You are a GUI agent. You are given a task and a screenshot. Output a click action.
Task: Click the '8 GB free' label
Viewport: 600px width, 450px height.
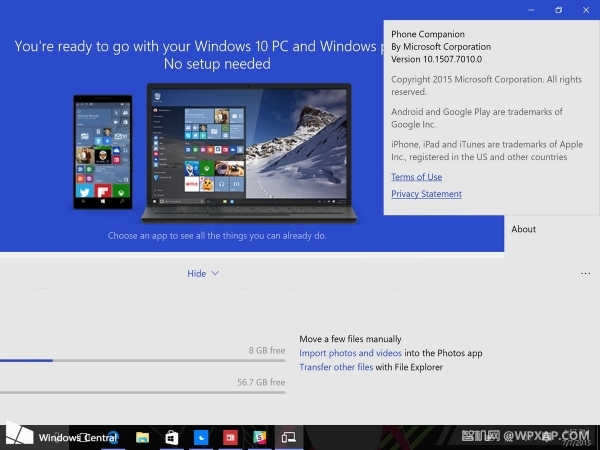point(267,350)
